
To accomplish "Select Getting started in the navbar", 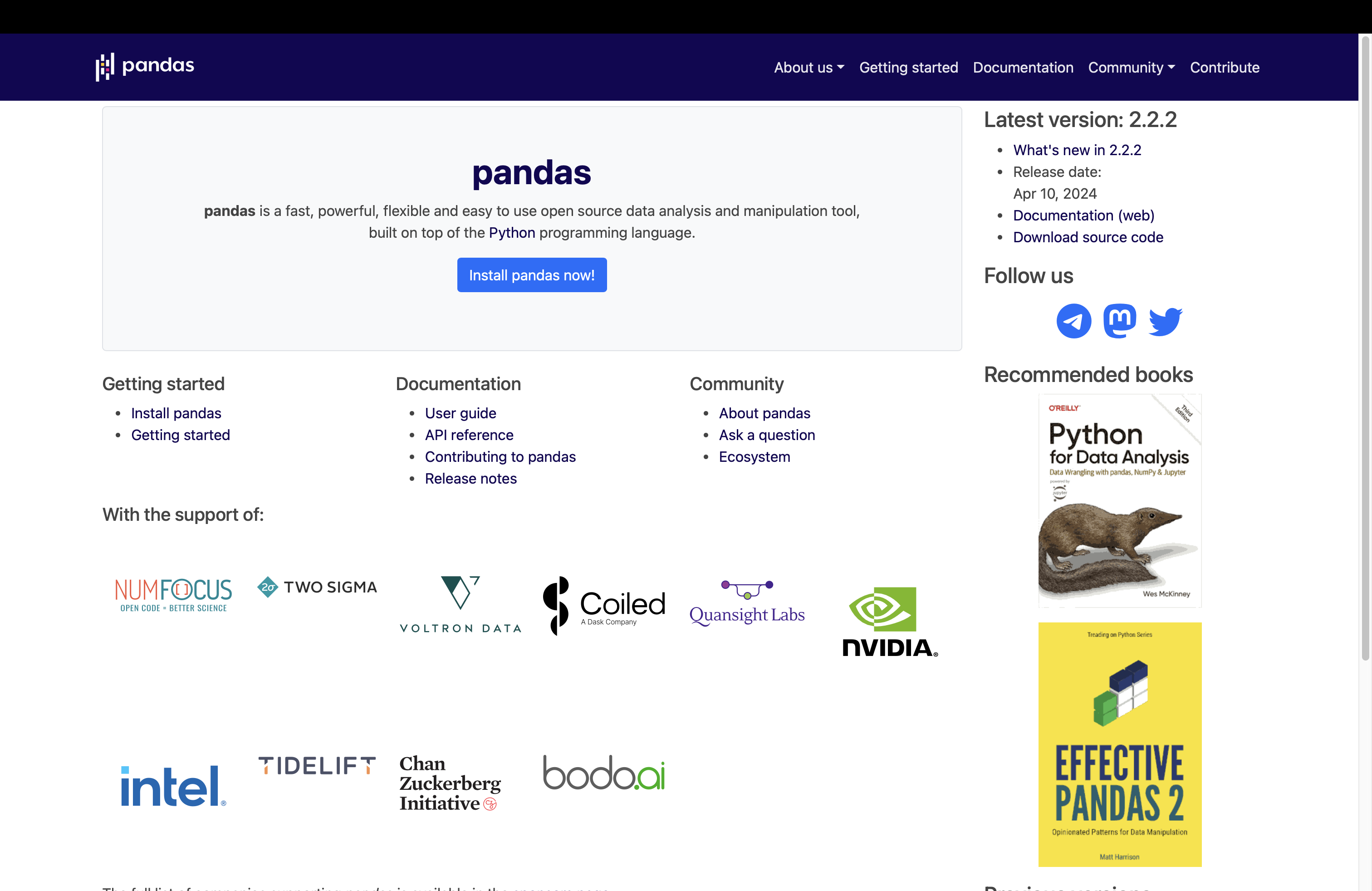I will pyautogui.click(x=908, y=68).
